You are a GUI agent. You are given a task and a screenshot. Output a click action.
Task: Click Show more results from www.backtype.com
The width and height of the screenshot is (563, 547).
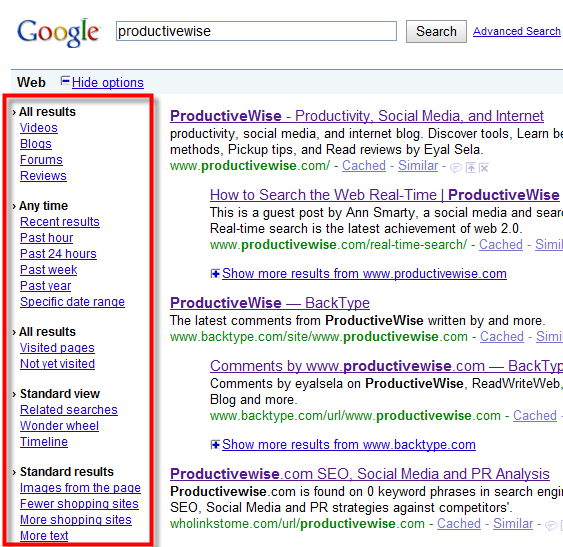click(349, 445)
